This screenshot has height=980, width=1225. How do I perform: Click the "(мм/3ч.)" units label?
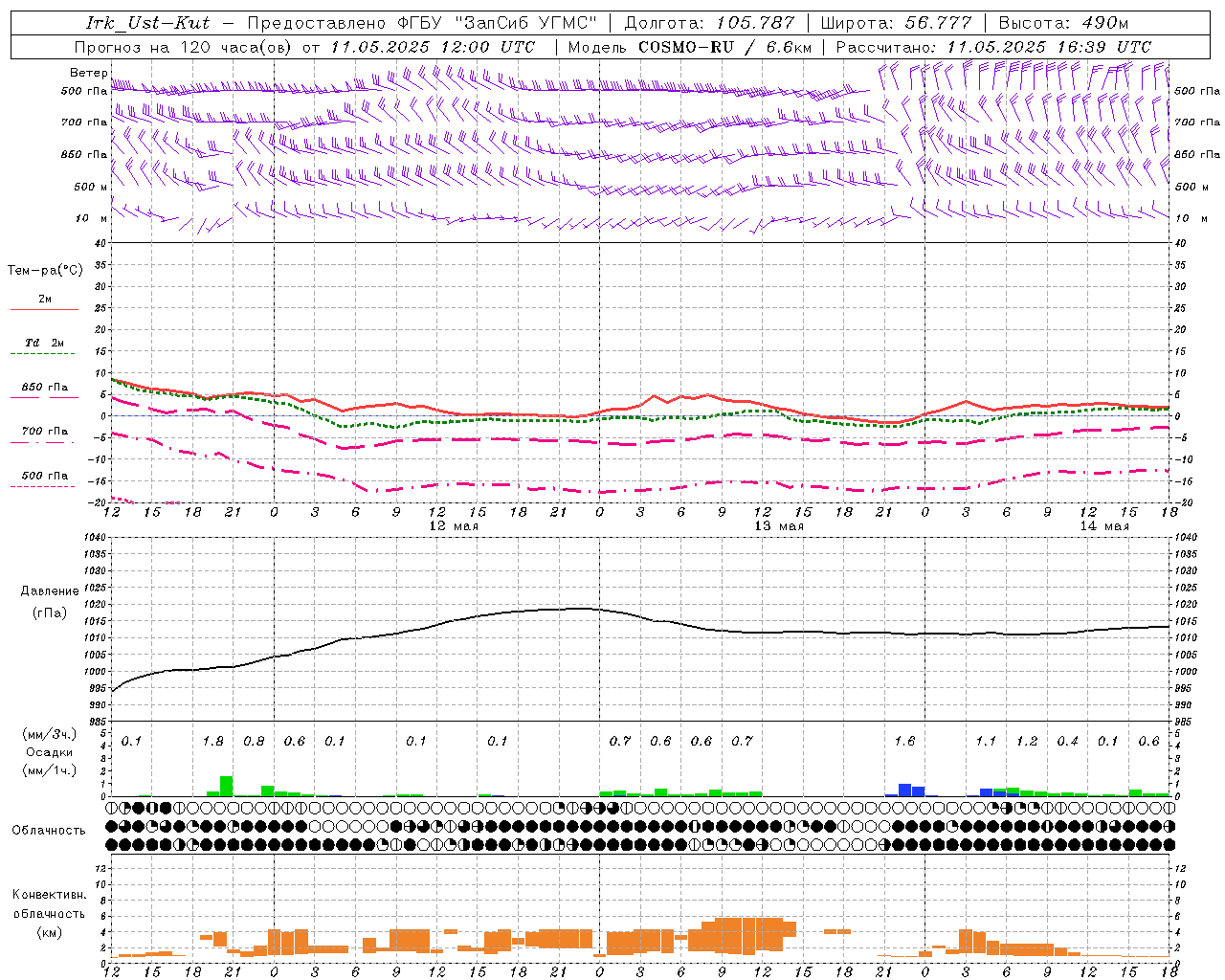tap(50, 735)
